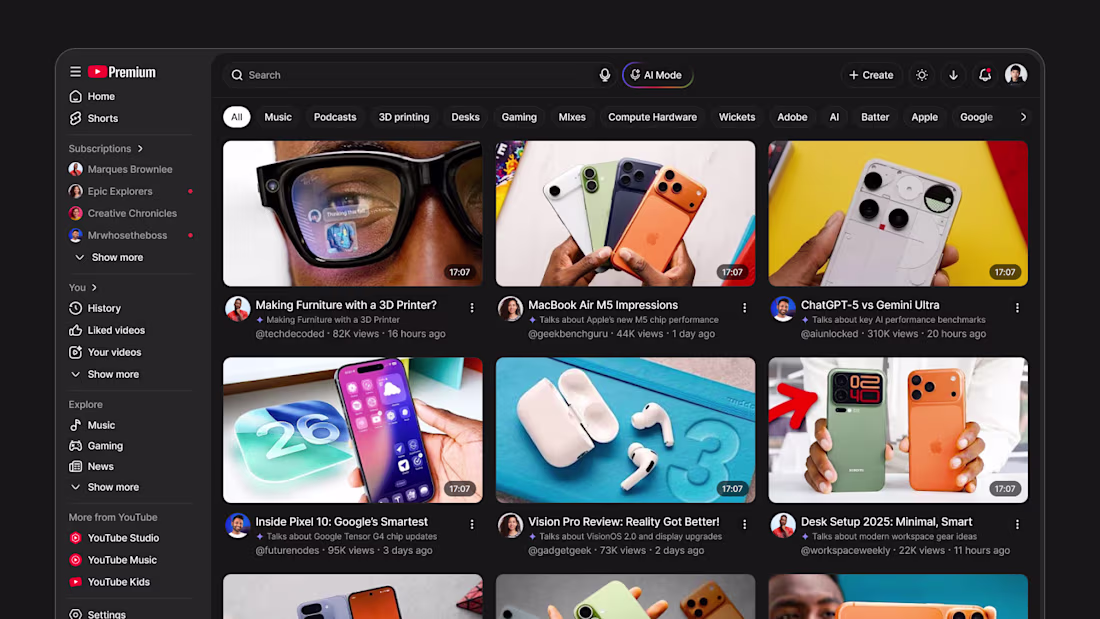1100x619 pixels.
Task: Click the search magnifier icon
Action: [237, 75]
